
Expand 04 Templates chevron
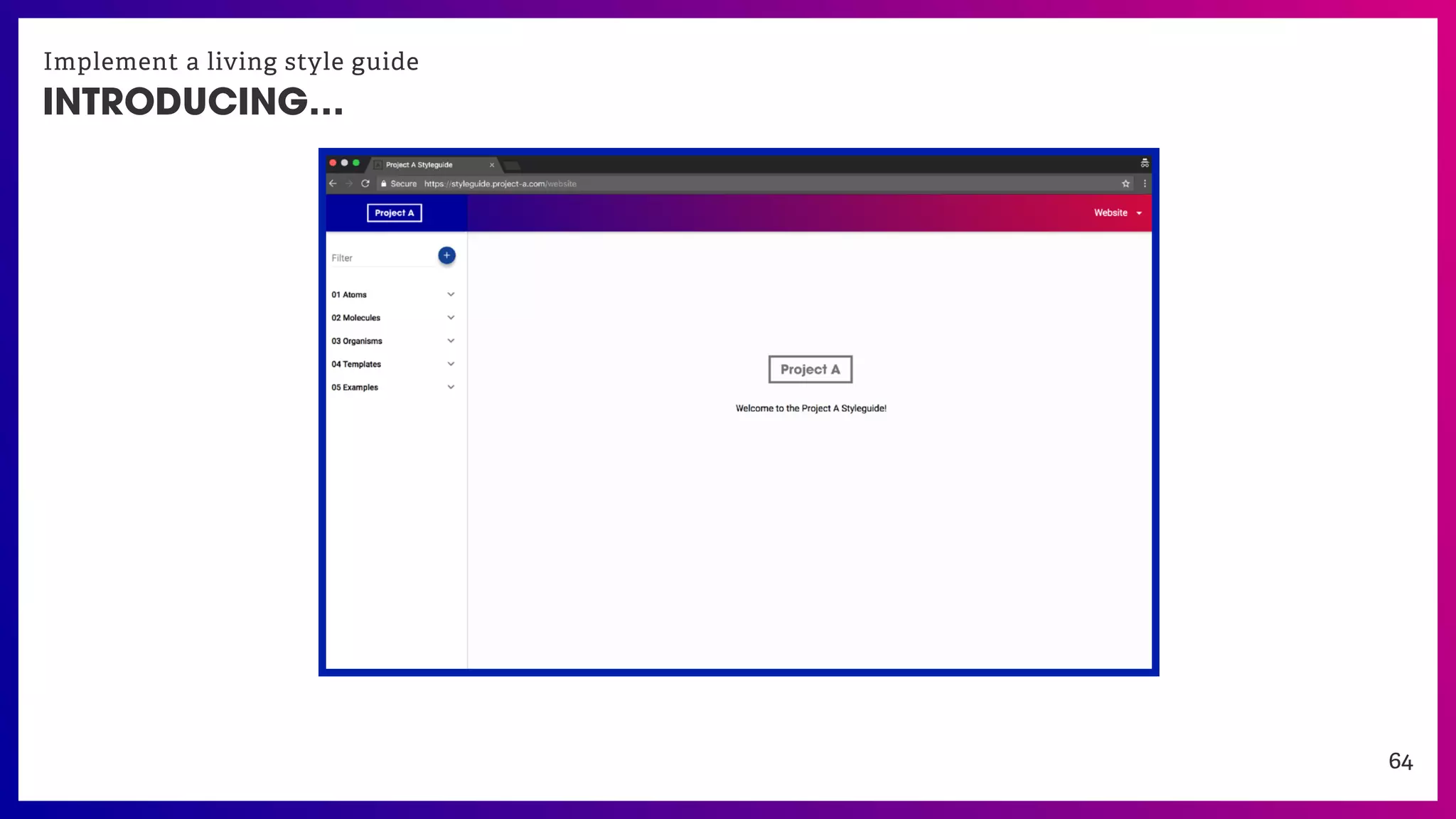(x=451, y=364)
